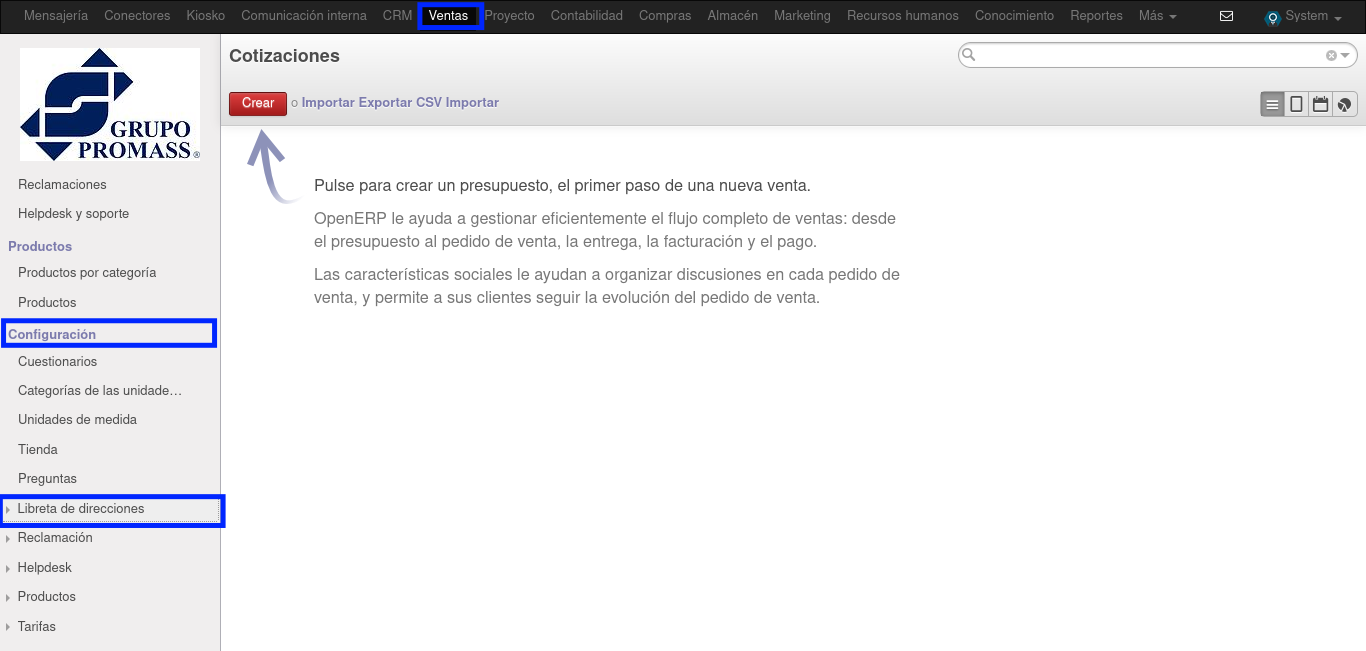Focus the search input field
The width and height of the screenshot is (1366, 651).
coord(1150,56)
